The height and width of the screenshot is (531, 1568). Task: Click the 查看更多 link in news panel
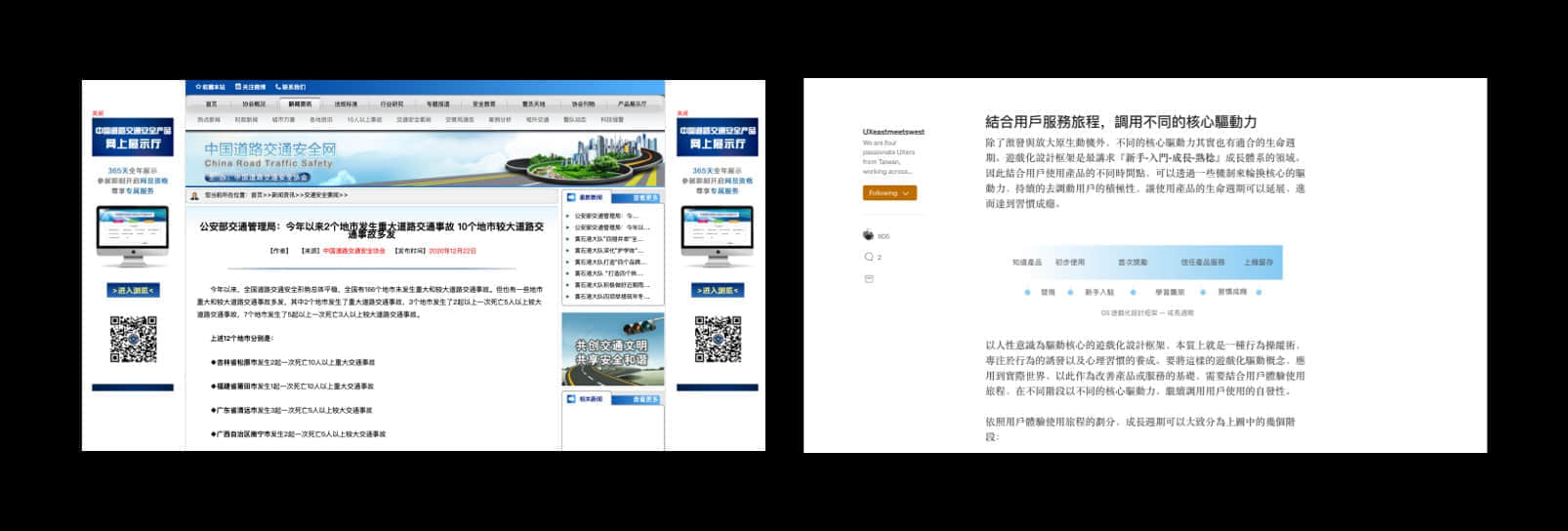pyautogui.click(x=645, y=198)
